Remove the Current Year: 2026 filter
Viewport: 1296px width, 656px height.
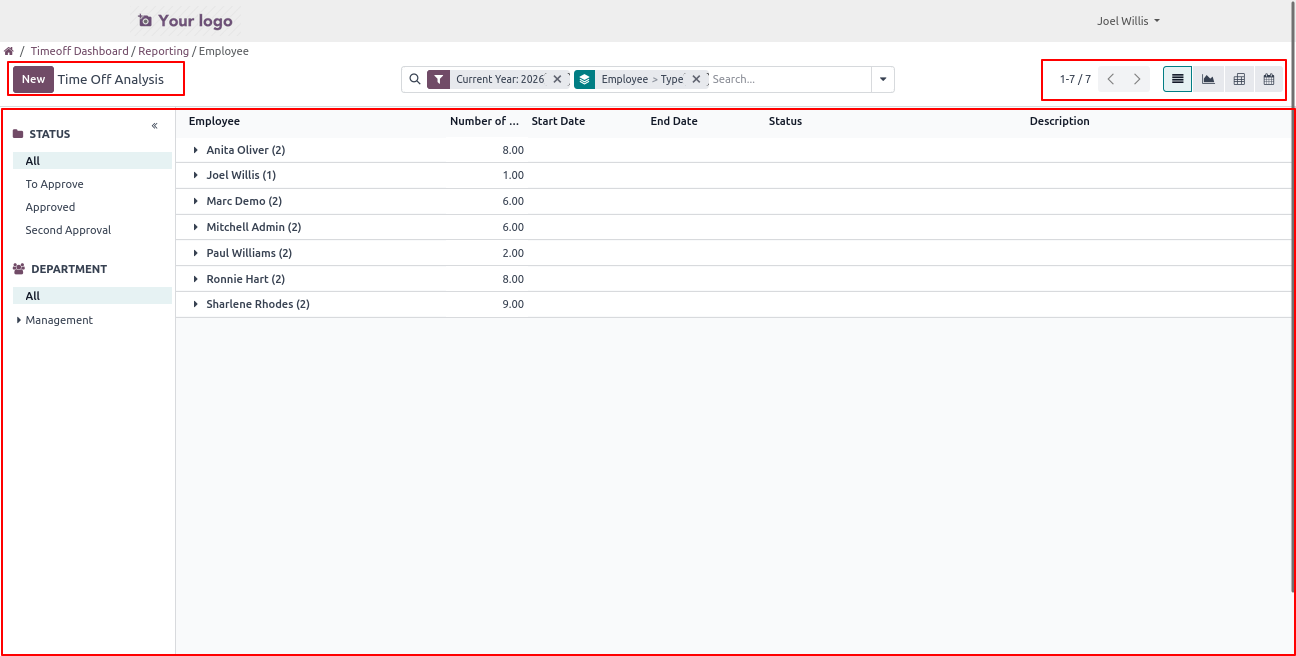pyautogui.click(x=557, y=79)
